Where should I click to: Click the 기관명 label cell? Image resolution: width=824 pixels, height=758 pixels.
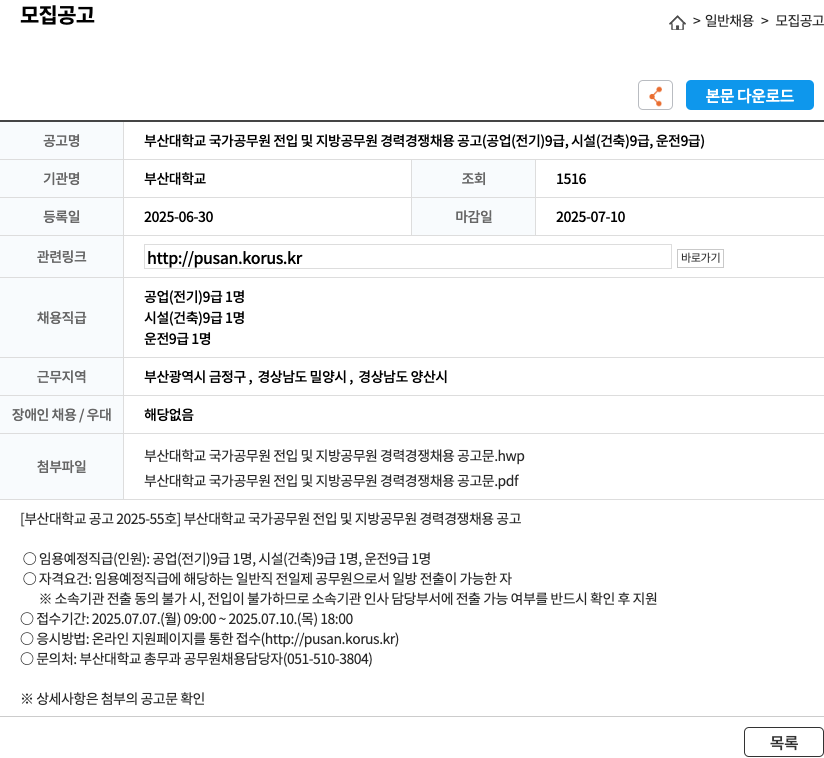click(x=61, y=179)
